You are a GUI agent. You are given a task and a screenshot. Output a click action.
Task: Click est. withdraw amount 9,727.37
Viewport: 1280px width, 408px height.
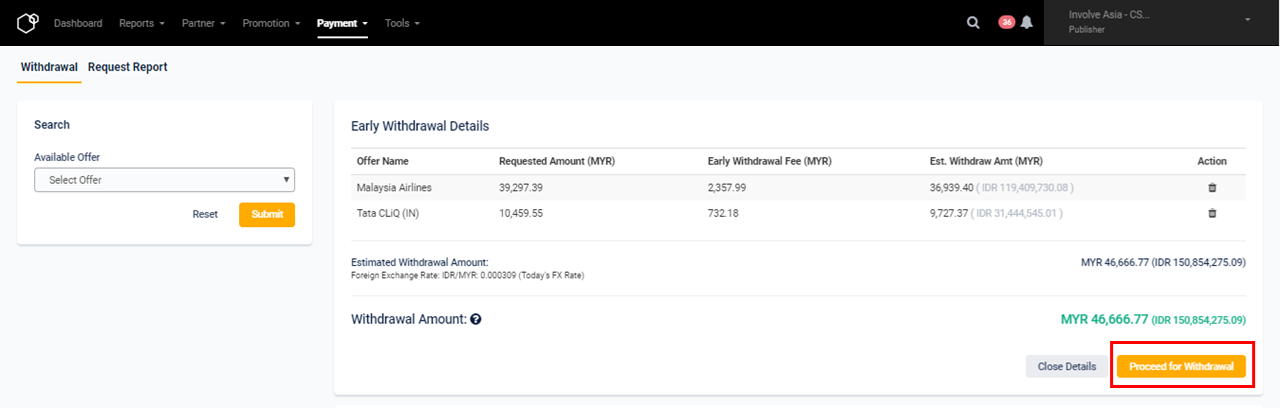coord(949,213)
